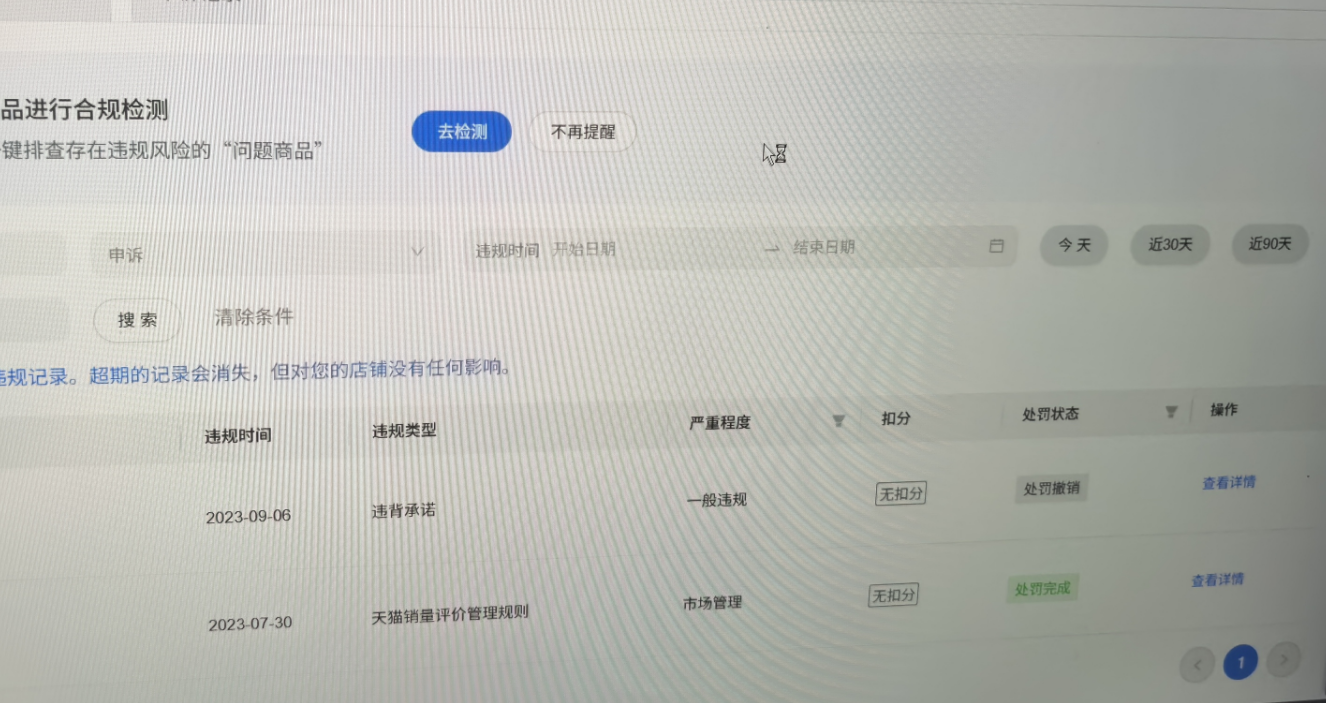Open the 严重程度 column filter icon

coord(839,421)
